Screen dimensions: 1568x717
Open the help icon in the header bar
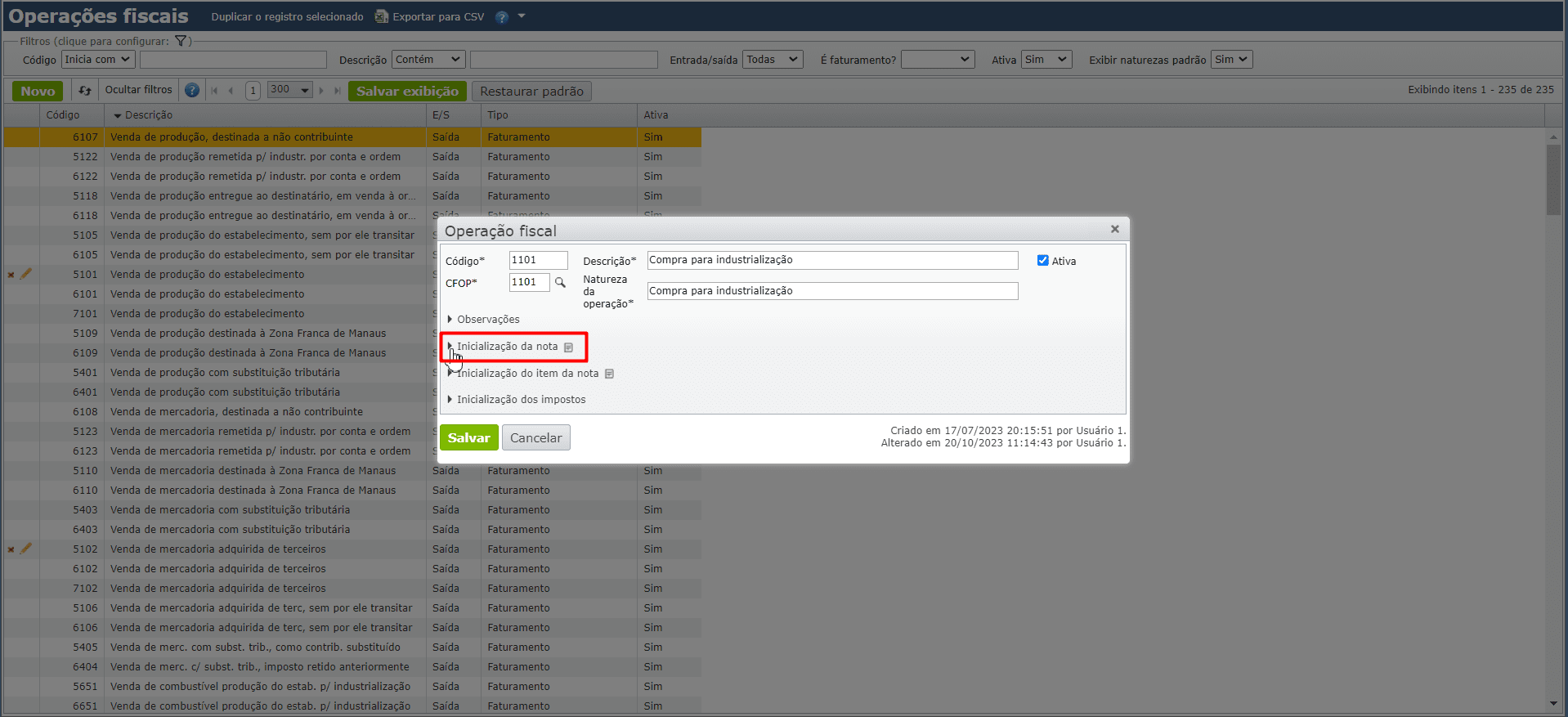(x=502, y=17)
